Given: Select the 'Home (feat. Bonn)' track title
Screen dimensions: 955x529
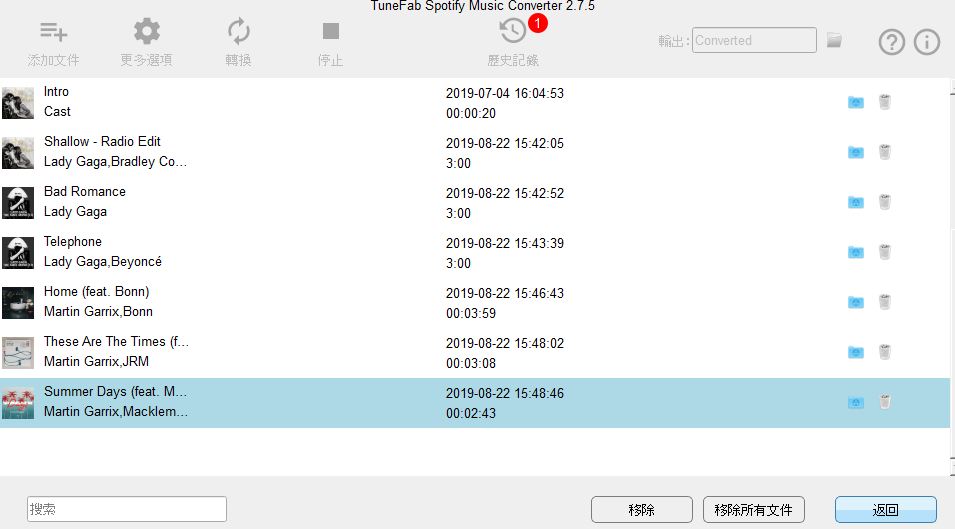Looking at the screenshot, I should tap(96, 292).
